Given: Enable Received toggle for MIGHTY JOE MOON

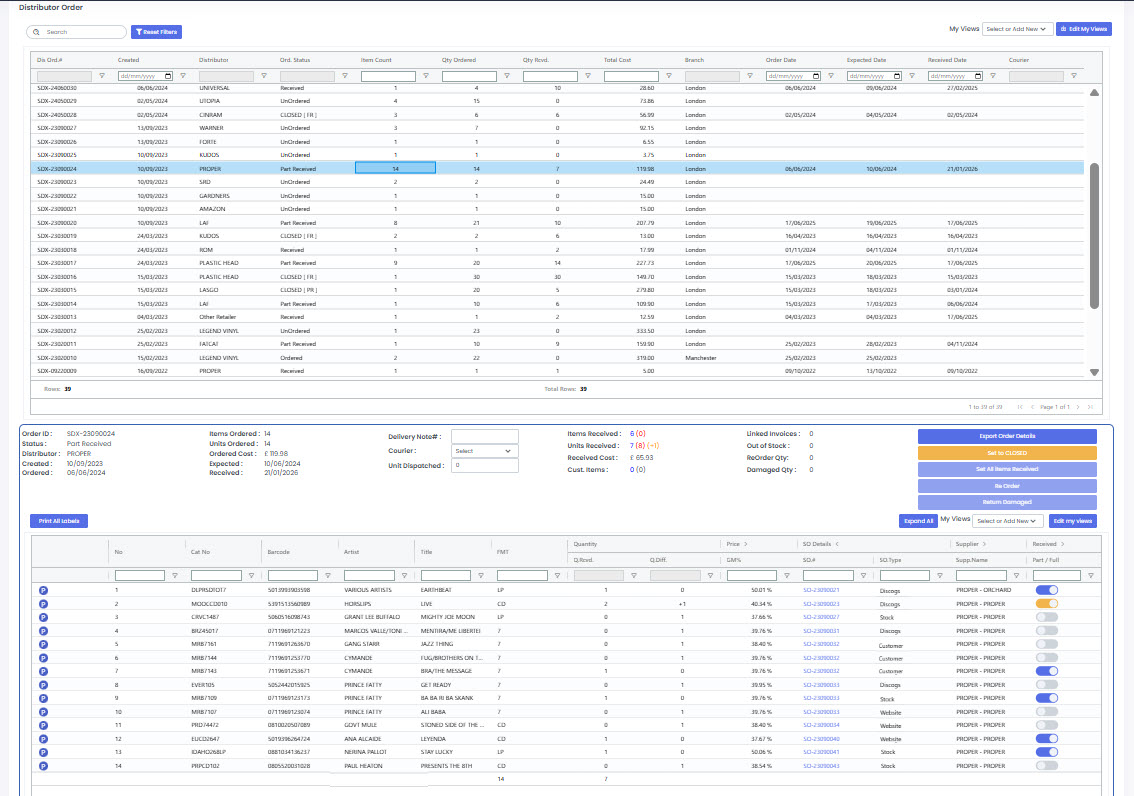Looking at the screenshot, I should click(1047, 618).
